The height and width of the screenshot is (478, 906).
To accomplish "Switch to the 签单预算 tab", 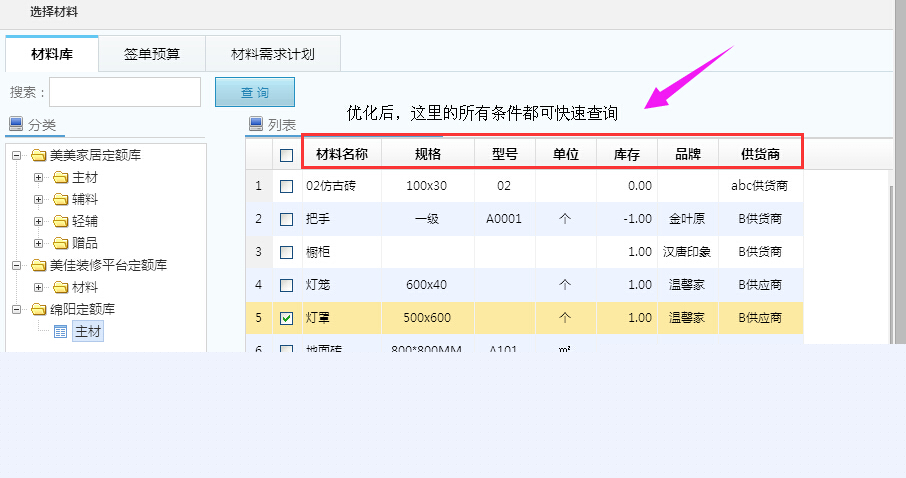I will (152, 54).
